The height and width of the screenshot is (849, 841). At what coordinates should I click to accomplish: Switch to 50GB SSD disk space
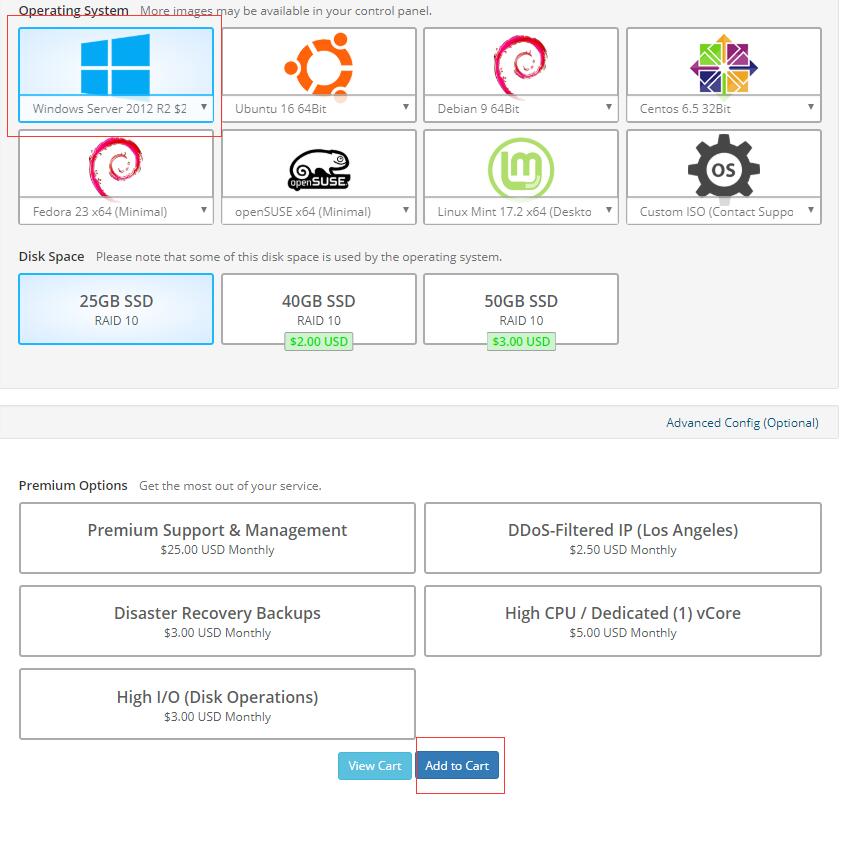click(x=520, y=309)
